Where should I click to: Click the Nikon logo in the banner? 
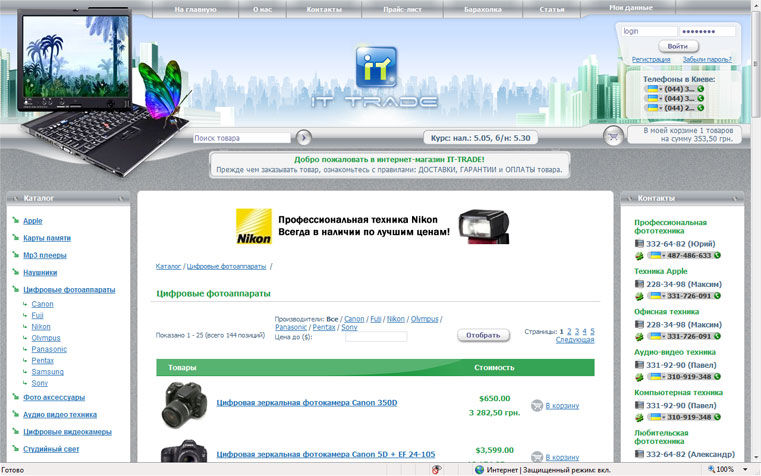point(253,227)
